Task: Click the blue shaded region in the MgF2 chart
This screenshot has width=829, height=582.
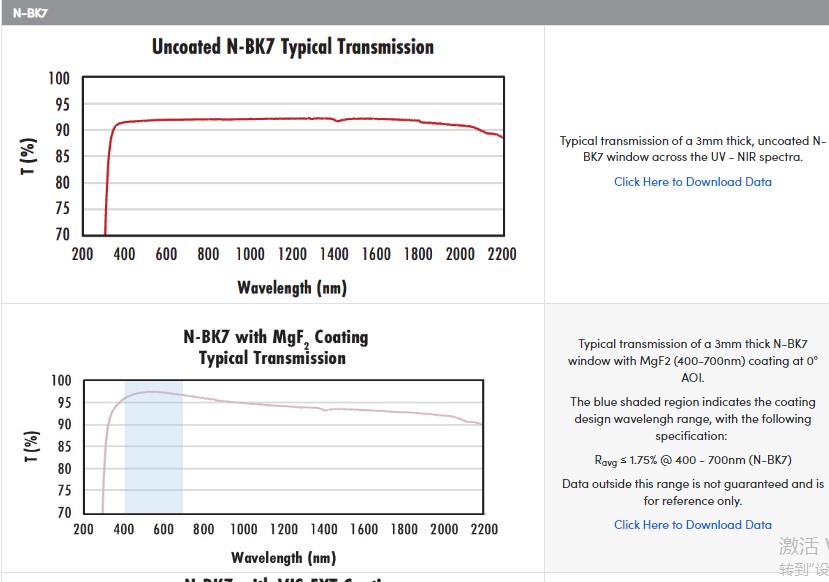Action: point(153,460)
